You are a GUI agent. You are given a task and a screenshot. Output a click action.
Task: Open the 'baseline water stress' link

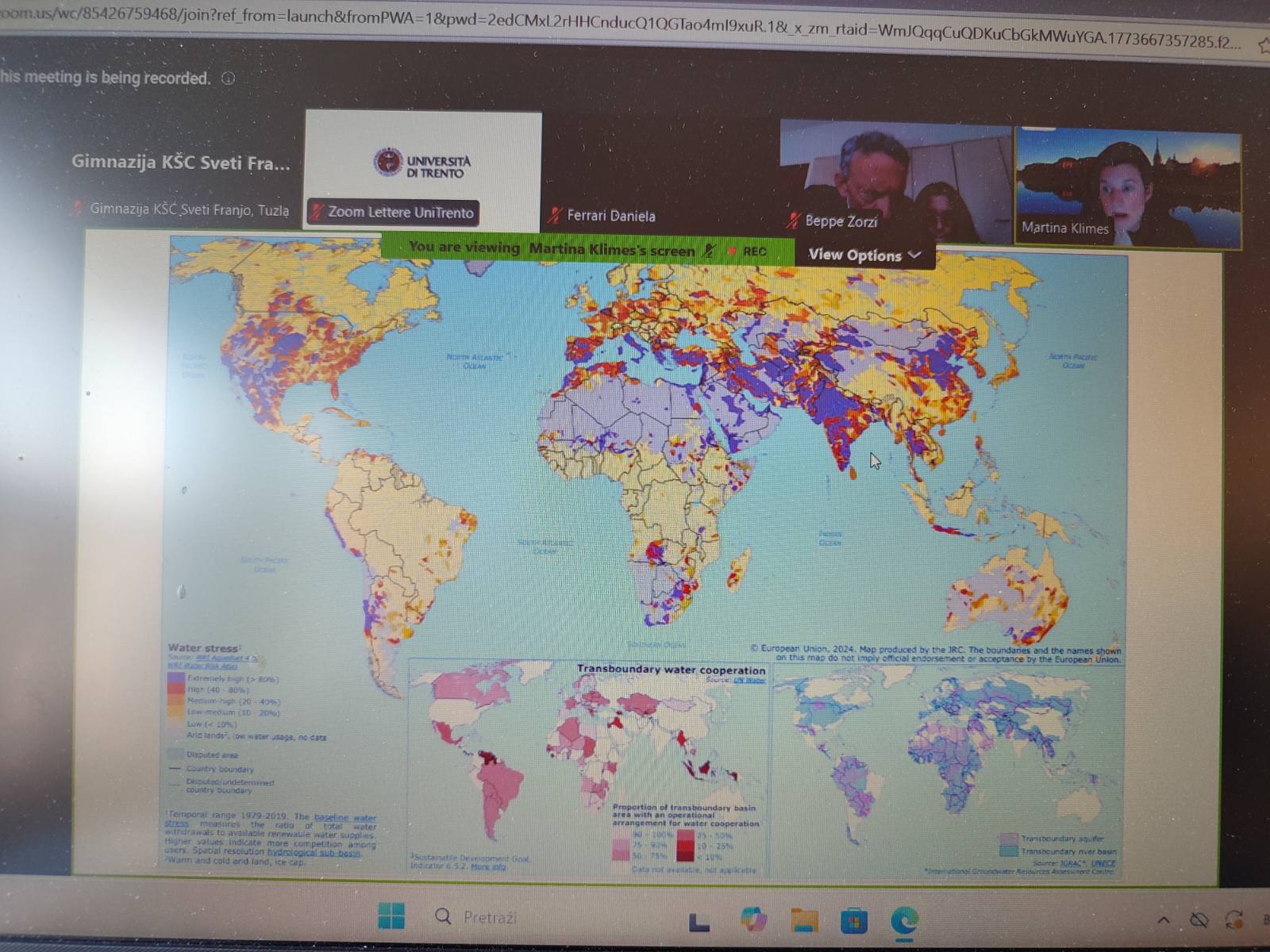(344, 817)
